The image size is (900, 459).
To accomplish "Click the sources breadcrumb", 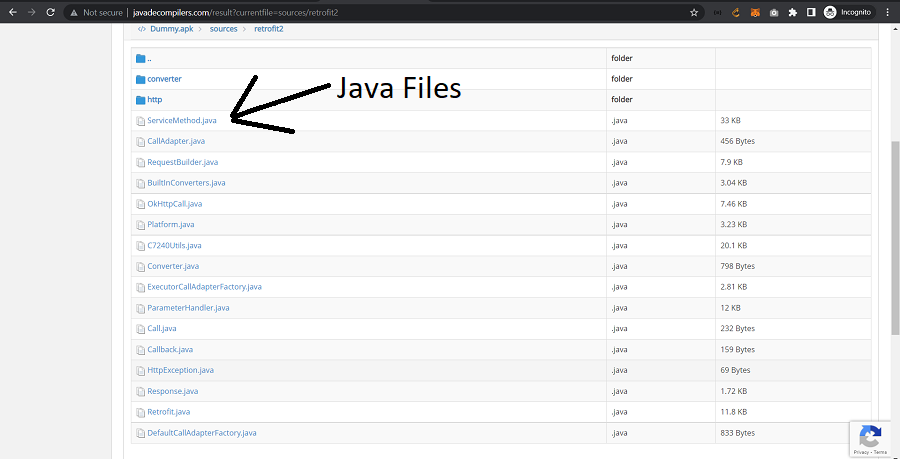I will coord(223,29).
